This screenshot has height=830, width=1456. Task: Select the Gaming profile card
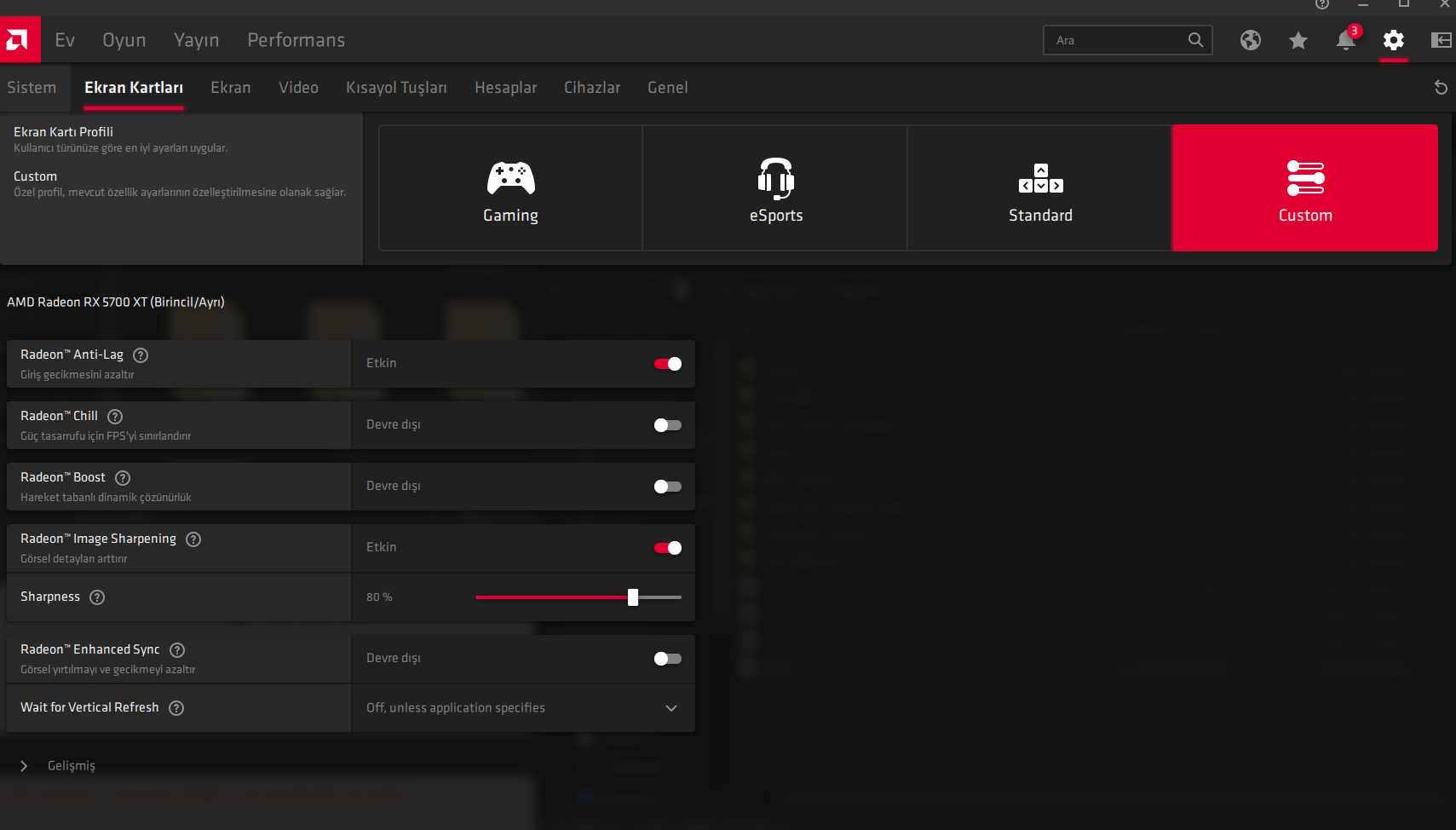510,188
